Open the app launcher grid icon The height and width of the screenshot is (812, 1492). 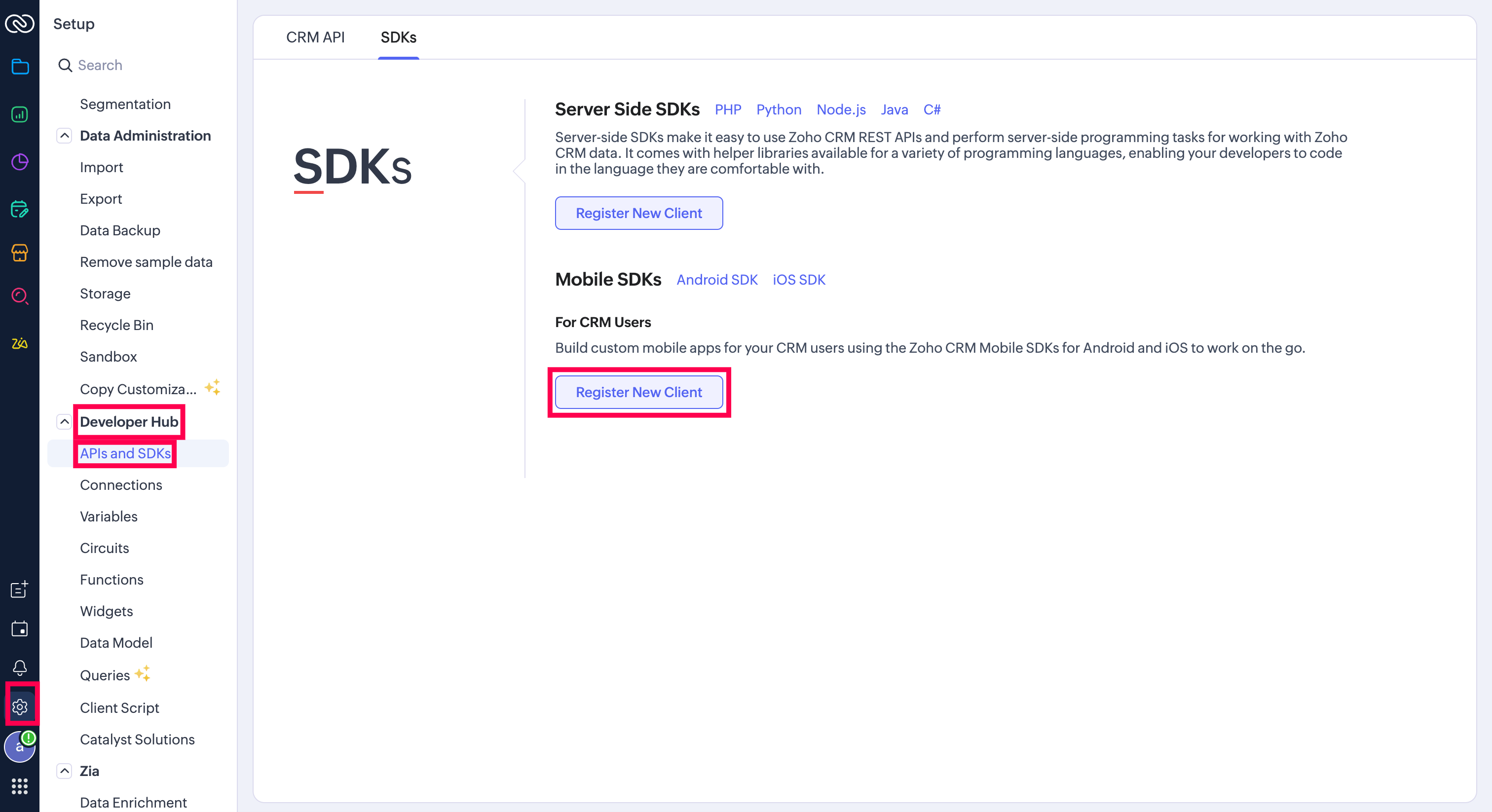click(x=20, y=786)
